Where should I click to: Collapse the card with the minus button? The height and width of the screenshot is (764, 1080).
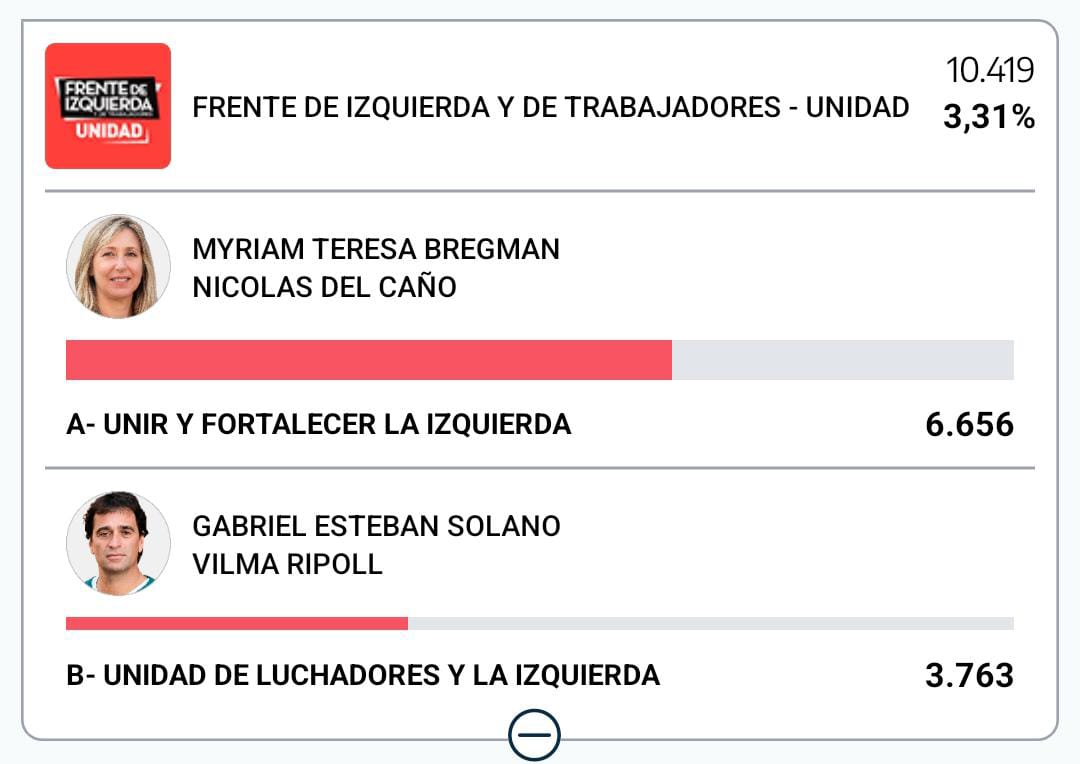tap(534, 737)
